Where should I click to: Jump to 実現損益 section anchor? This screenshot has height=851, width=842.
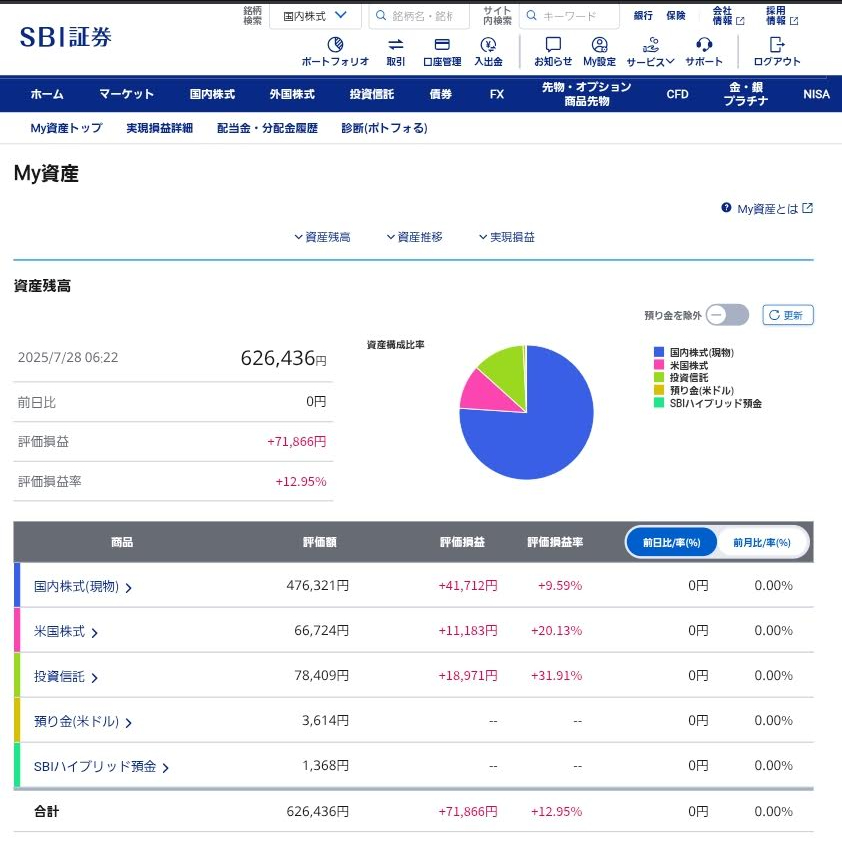coord(507,237)
